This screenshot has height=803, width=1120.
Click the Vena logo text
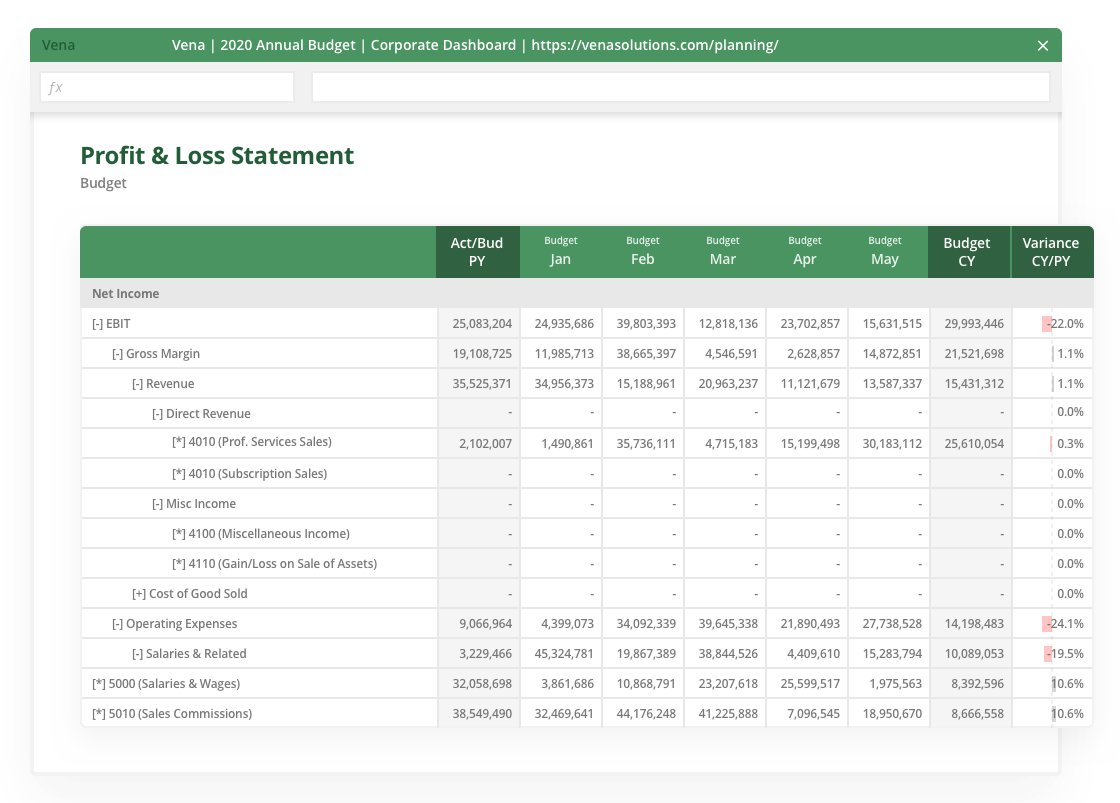click(57, 45)
